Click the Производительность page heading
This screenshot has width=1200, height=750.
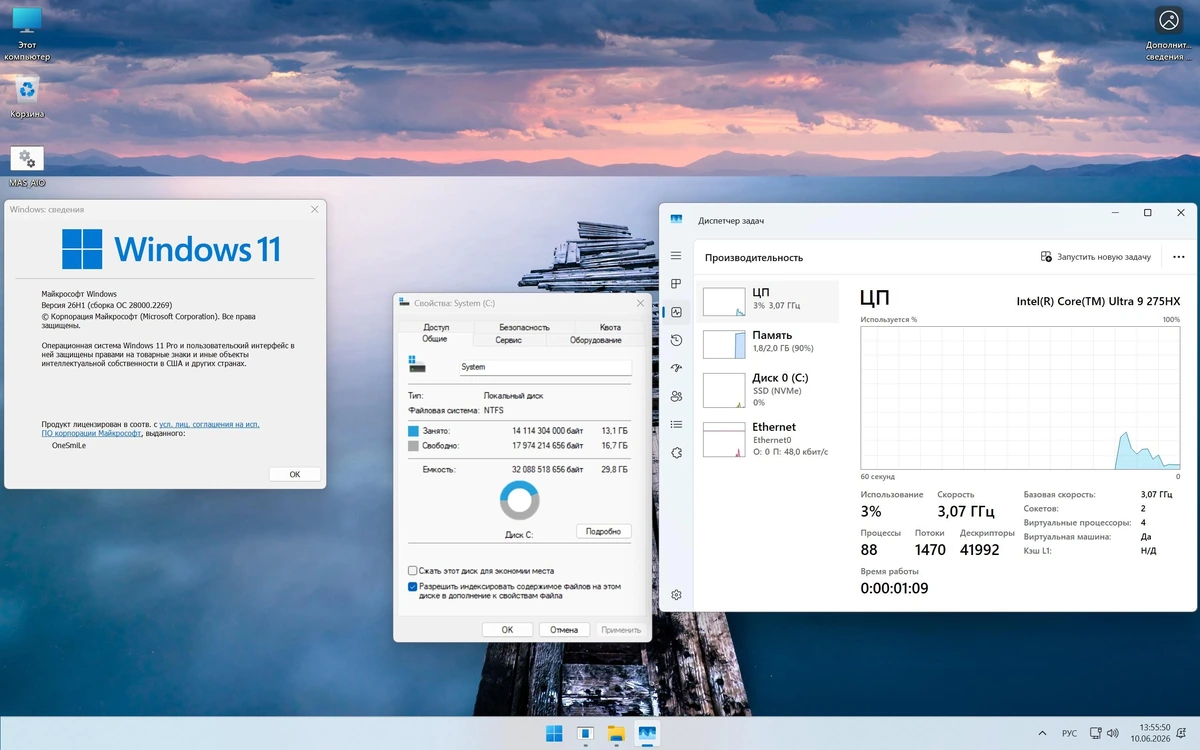[754, 257]
